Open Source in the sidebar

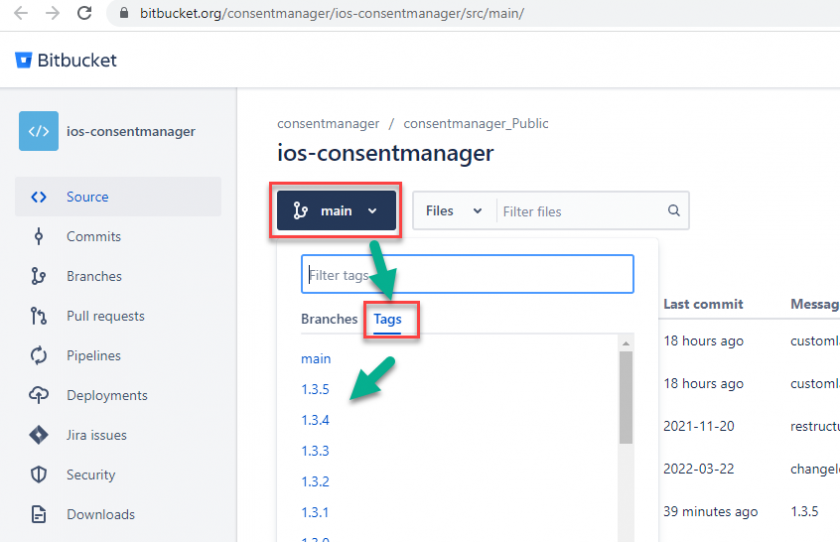pyautogui.click(x=118, y=197)
